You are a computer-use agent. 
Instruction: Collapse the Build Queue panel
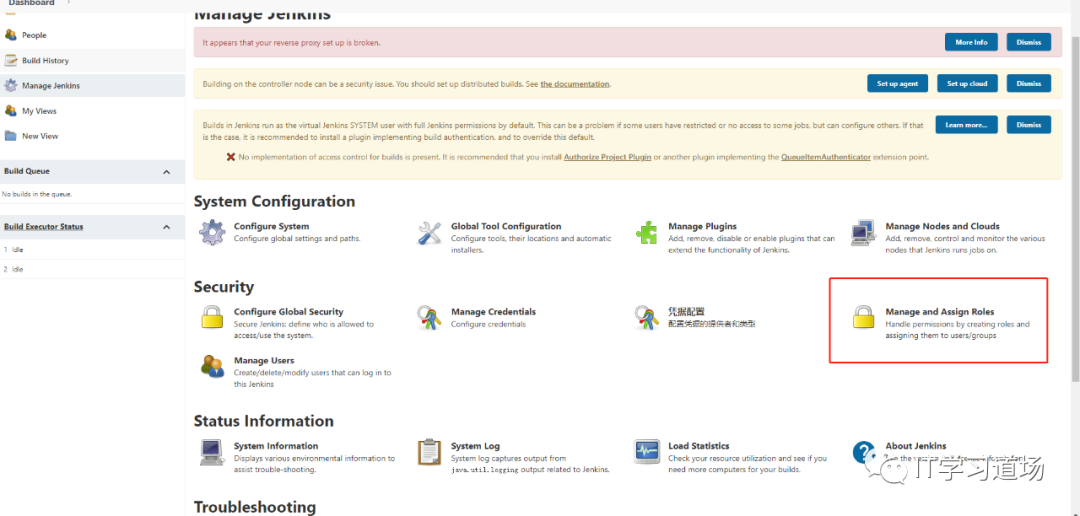pyautogui.click(x=166, y=172)
